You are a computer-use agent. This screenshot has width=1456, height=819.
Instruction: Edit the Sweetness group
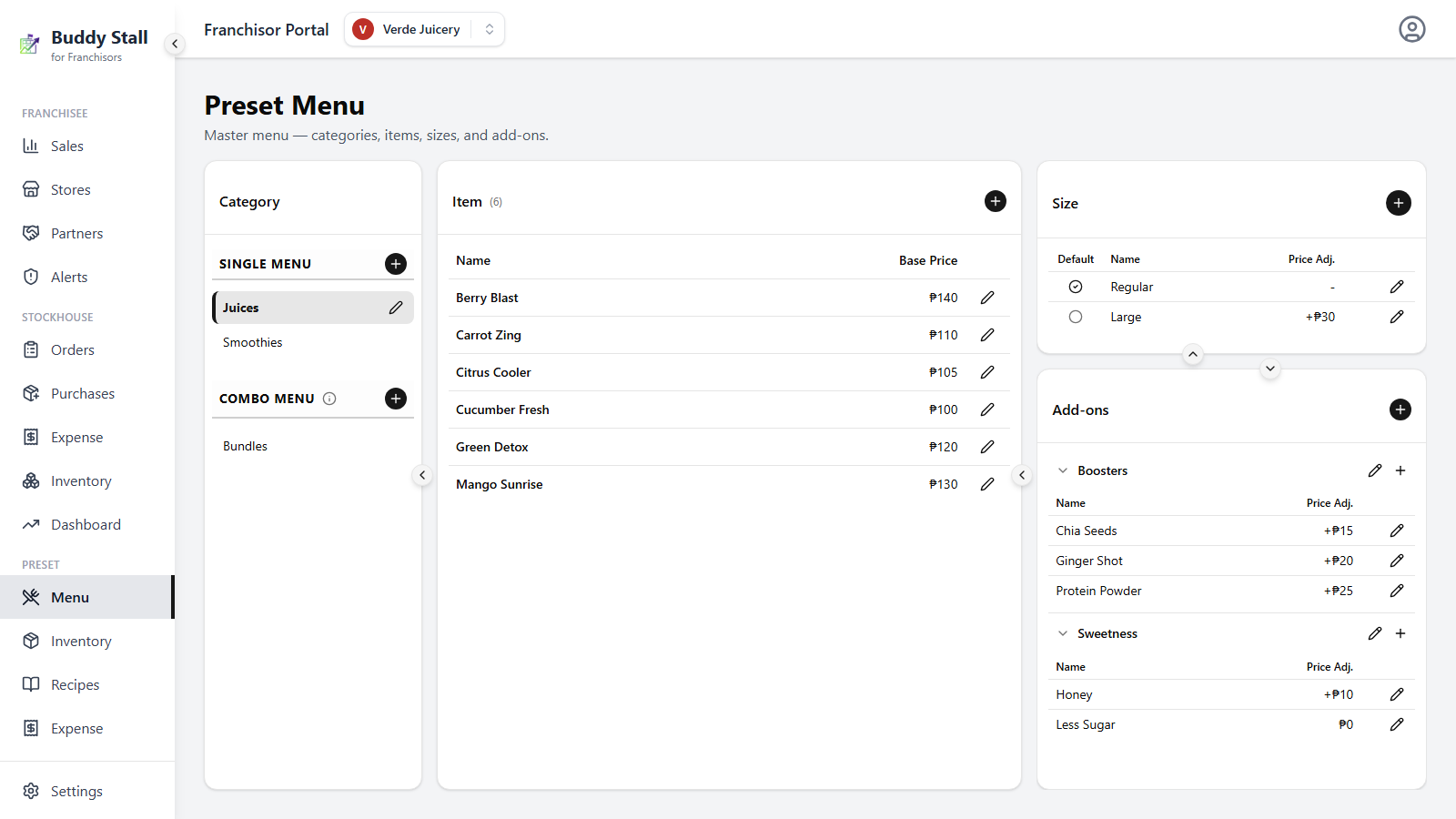[x=1375, y=633]
